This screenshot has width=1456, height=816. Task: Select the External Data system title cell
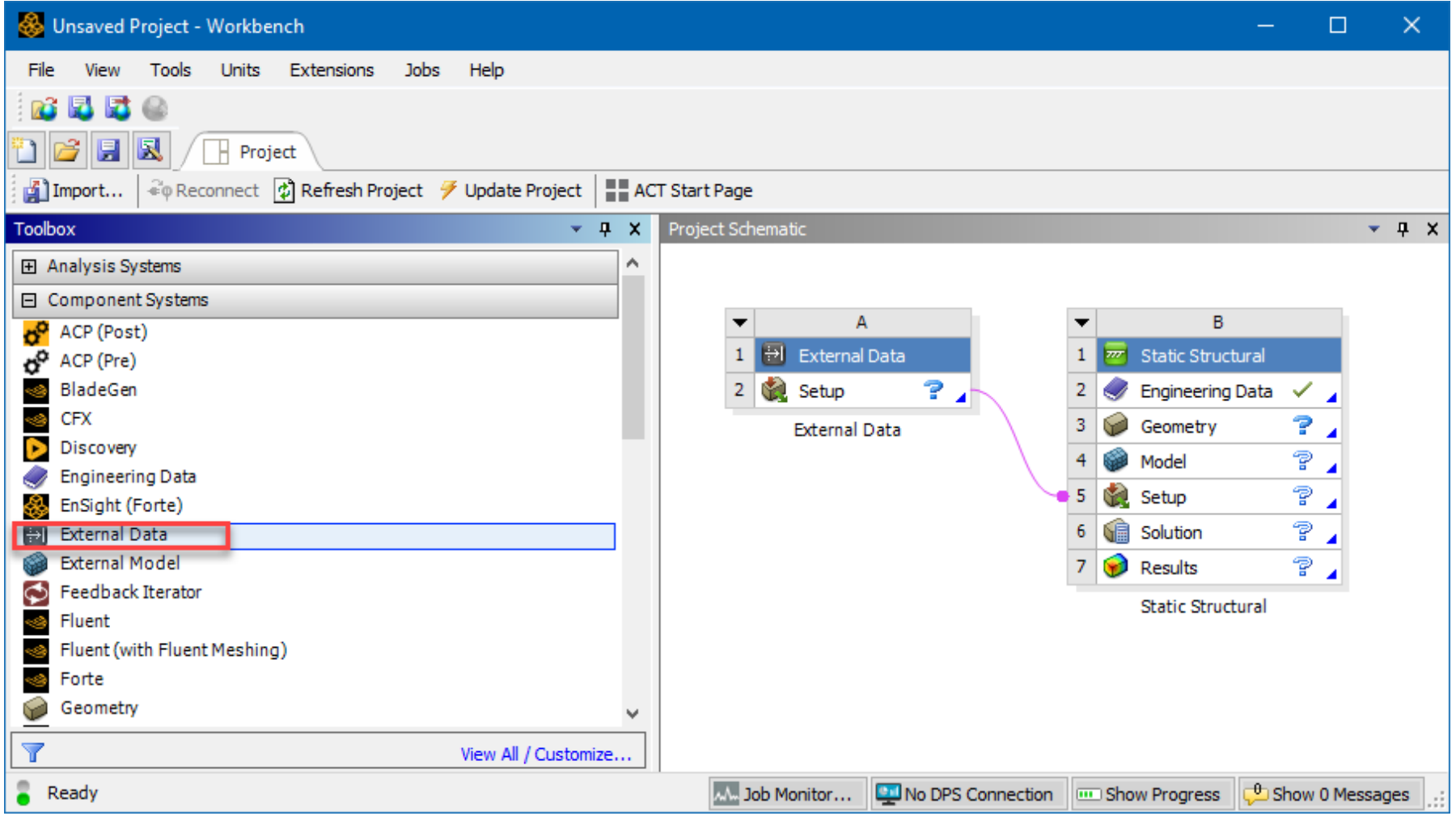862,356
